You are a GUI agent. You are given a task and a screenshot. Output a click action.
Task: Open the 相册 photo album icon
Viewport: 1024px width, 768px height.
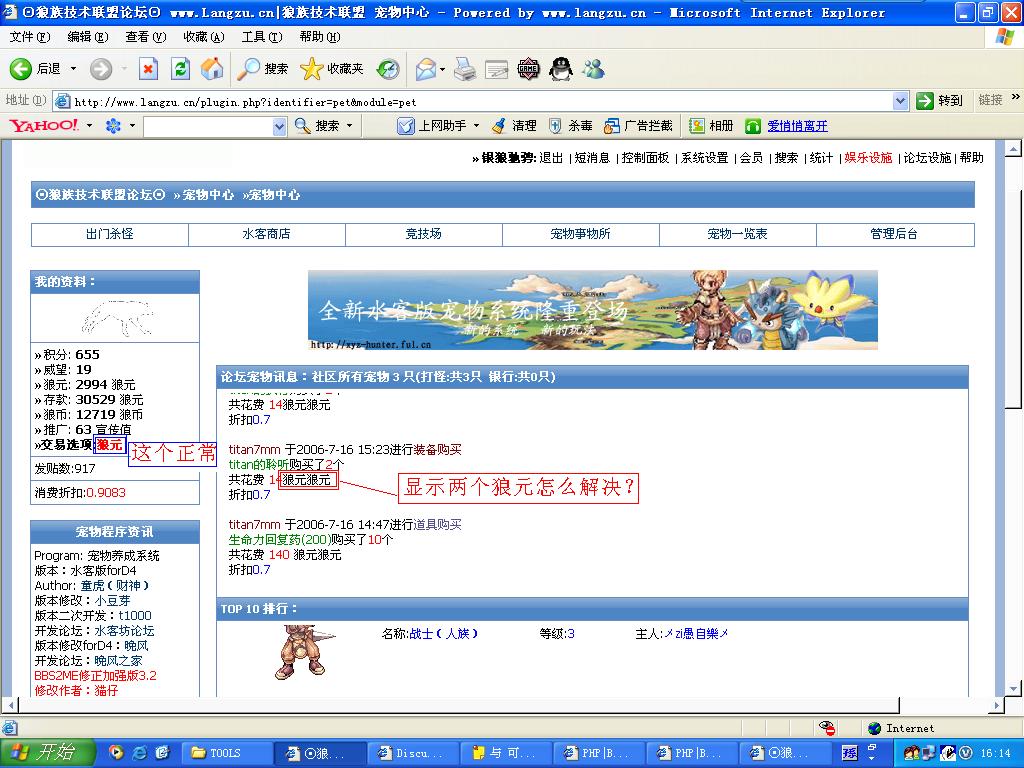pos(697,126)
